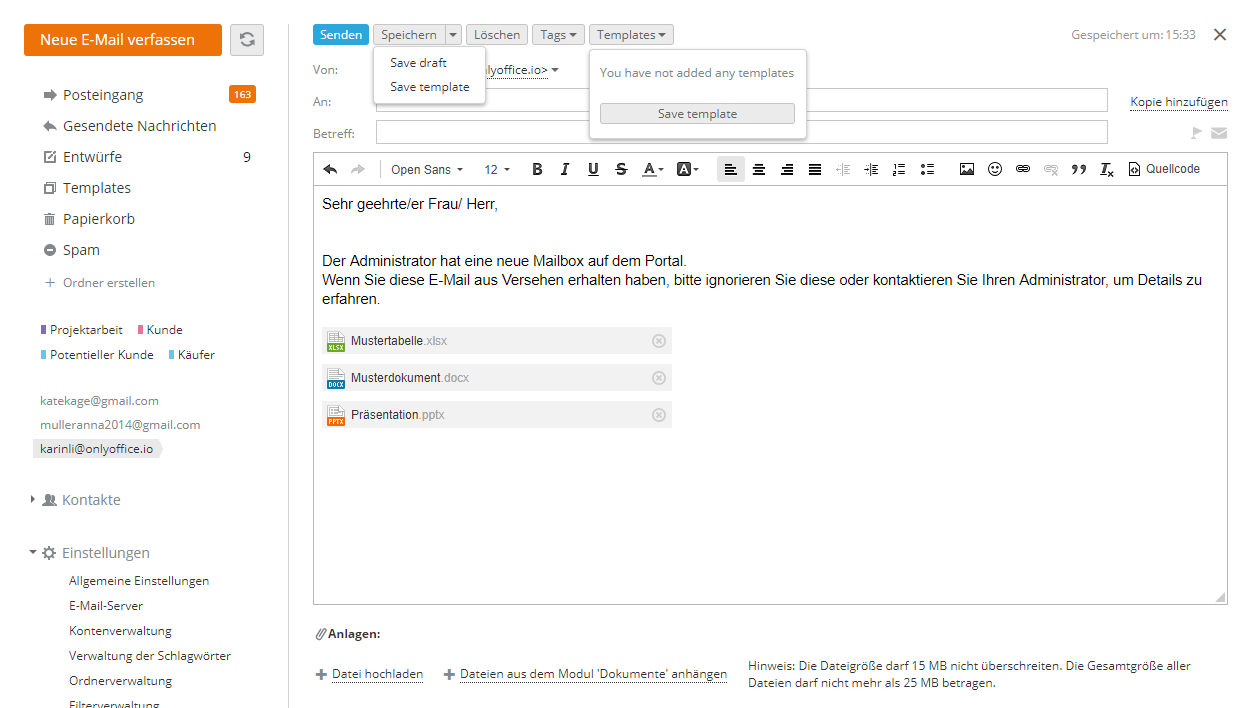Insert an image into the email body
This screenshot has height=708, width=1240.
[x=967, y=170]
